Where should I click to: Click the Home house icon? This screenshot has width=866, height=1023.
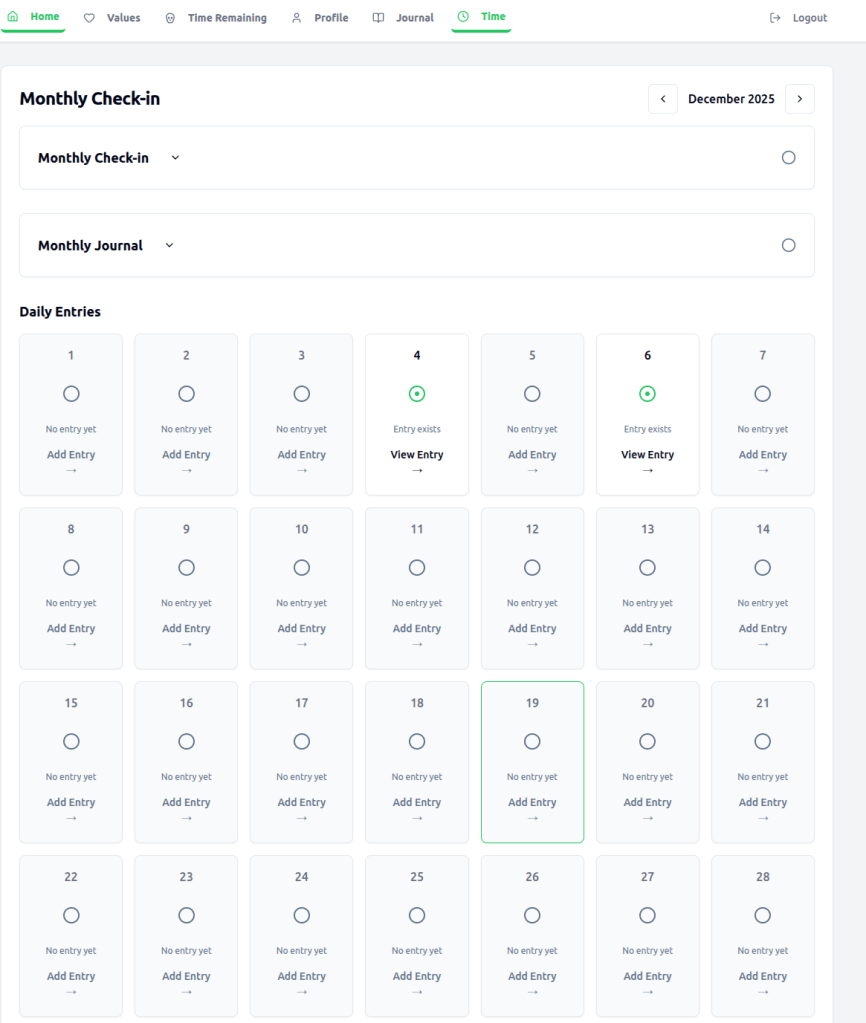(x=13, y=17)
